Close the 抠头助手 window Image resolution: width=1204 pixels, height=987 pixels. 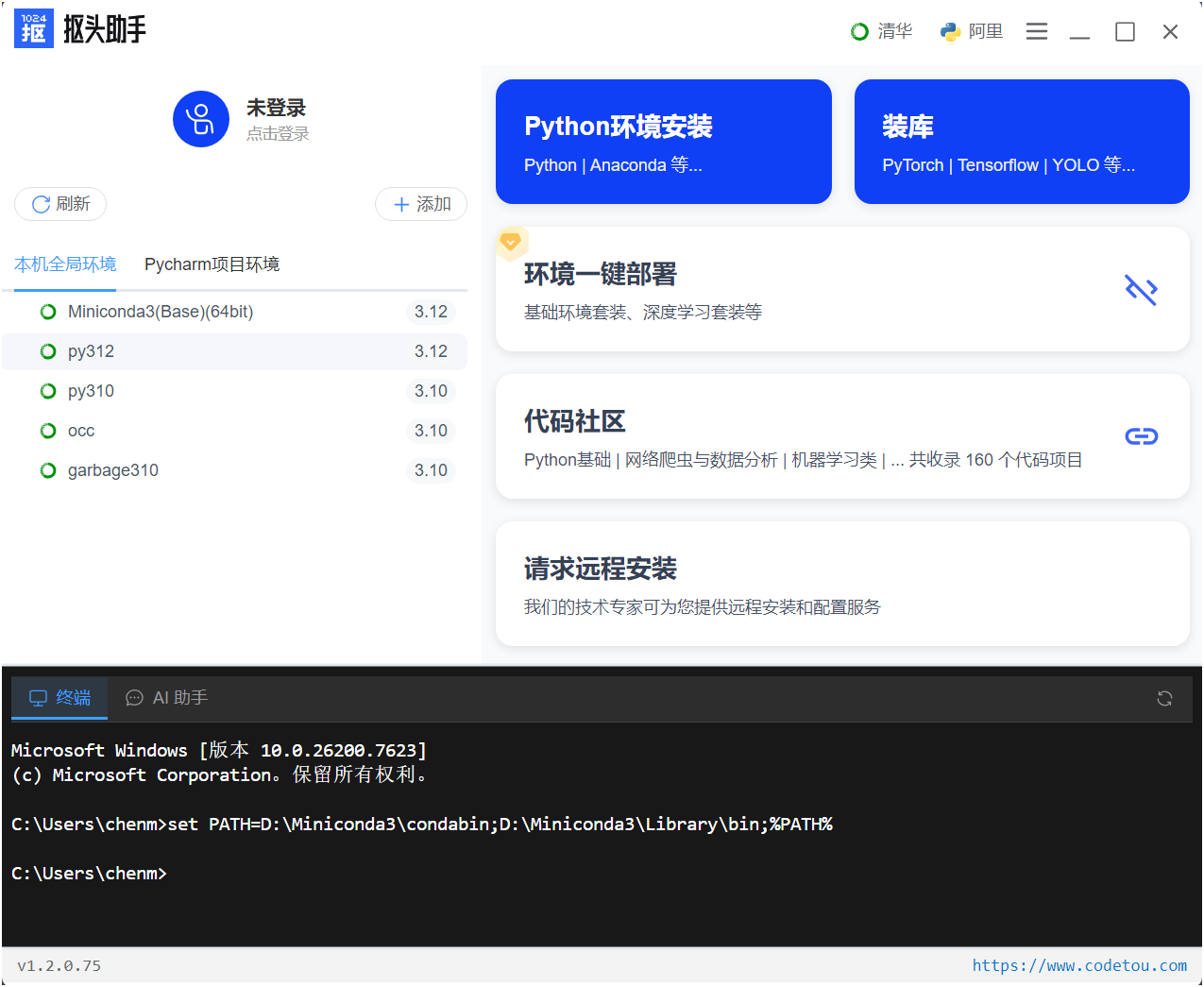point(1170,31)
